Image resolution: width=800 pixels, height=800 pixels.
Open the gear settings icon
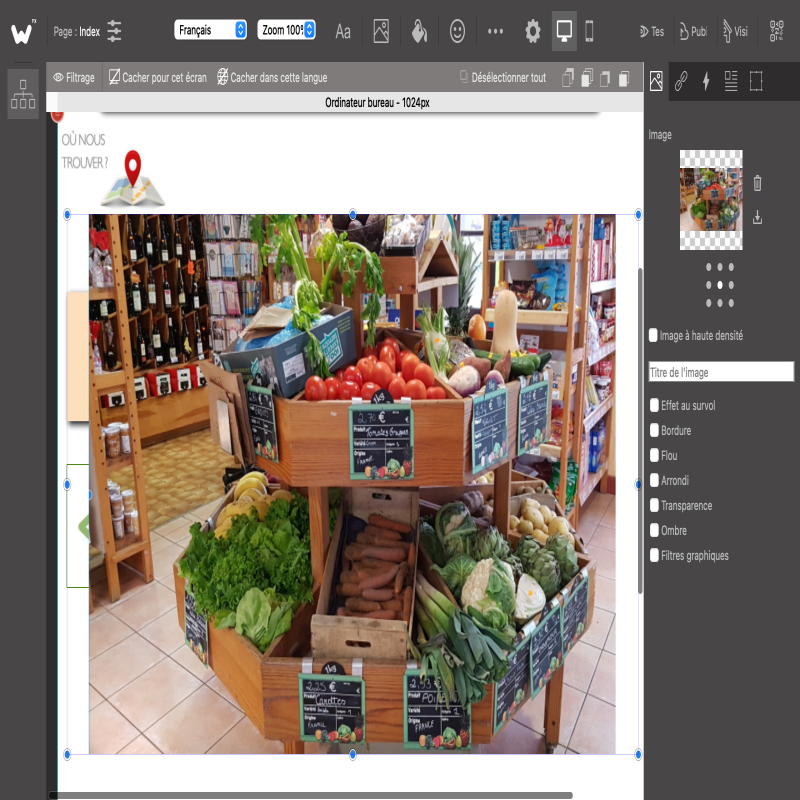(533, 31)
